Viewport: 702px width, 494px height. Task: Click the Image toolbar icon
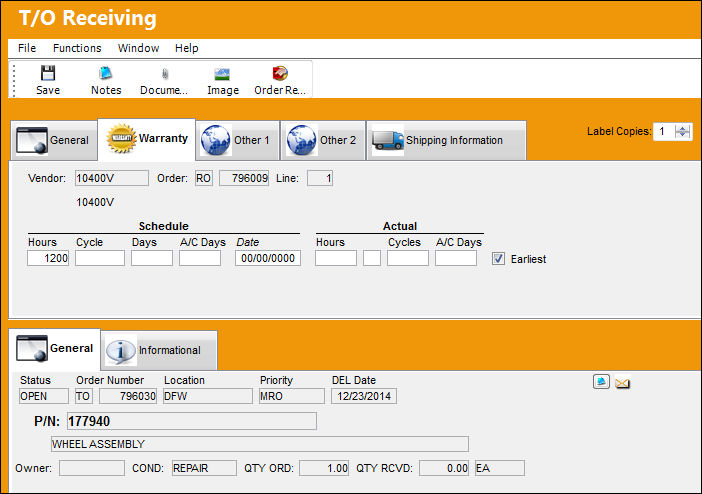point(222,74)
